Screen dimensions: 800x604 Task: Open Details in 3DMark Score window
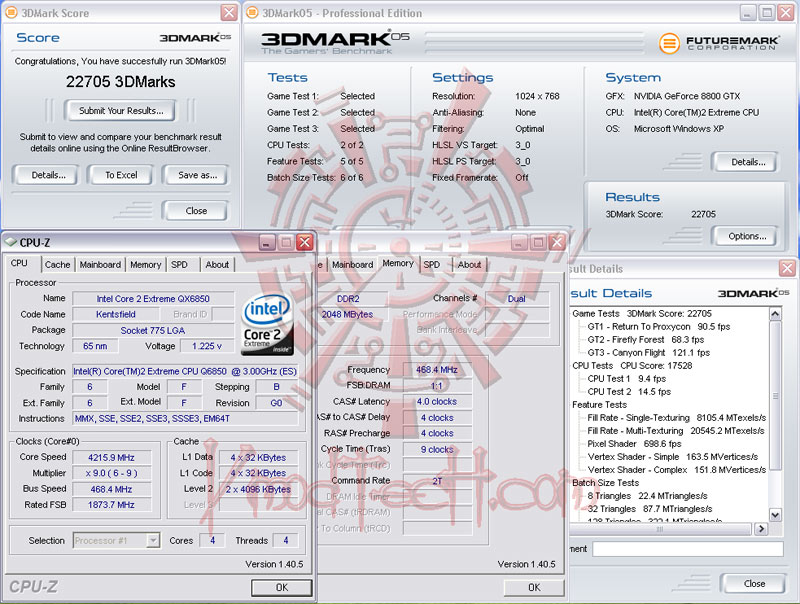pos(48,175)
